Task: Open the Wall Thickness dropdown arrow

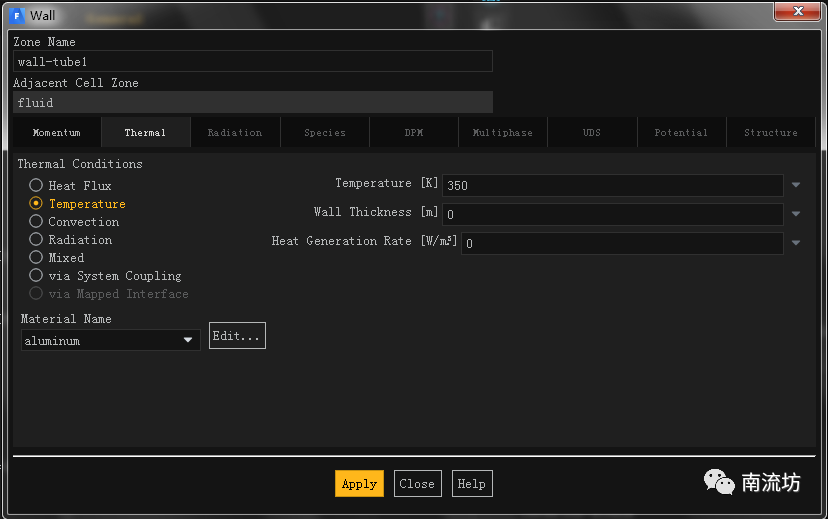Action: [x=796, y=214]
